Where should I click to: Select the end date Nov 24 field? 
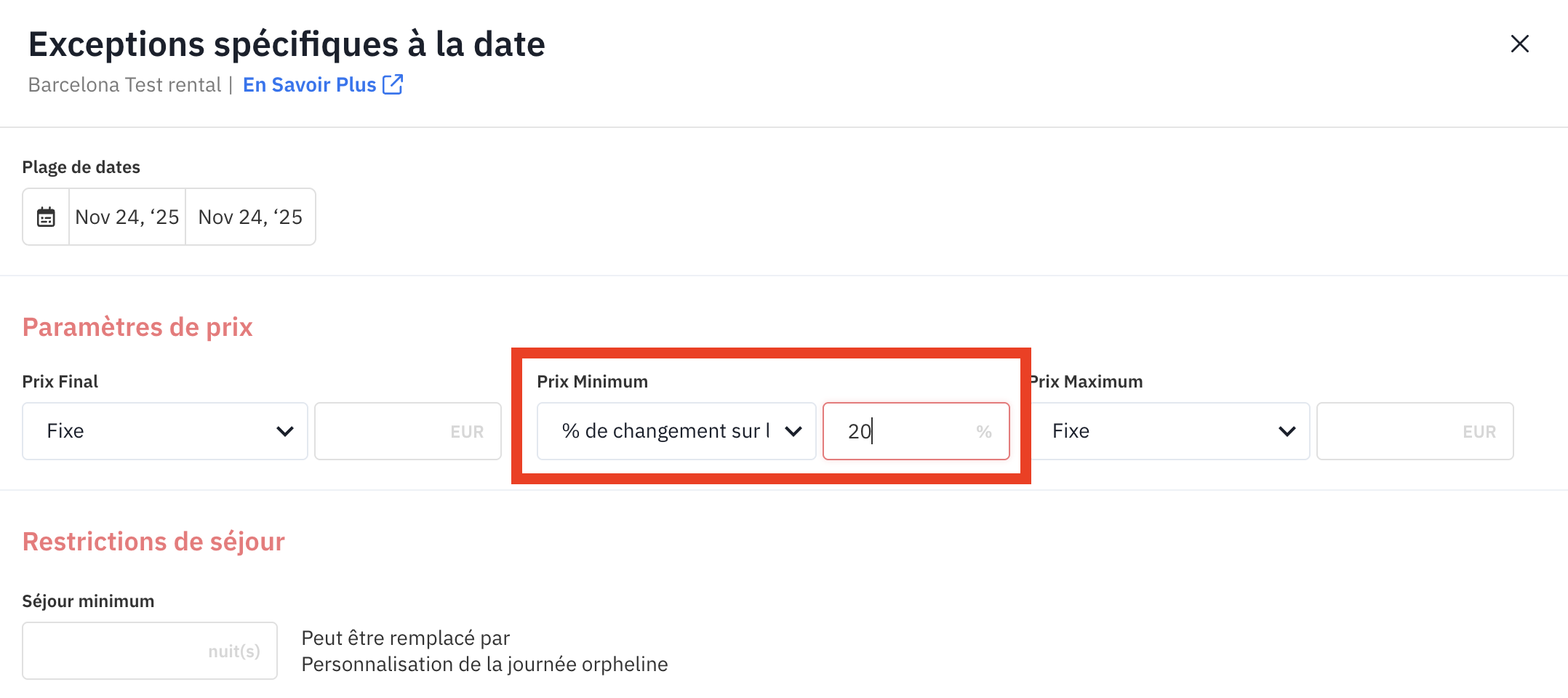point(250,217)
